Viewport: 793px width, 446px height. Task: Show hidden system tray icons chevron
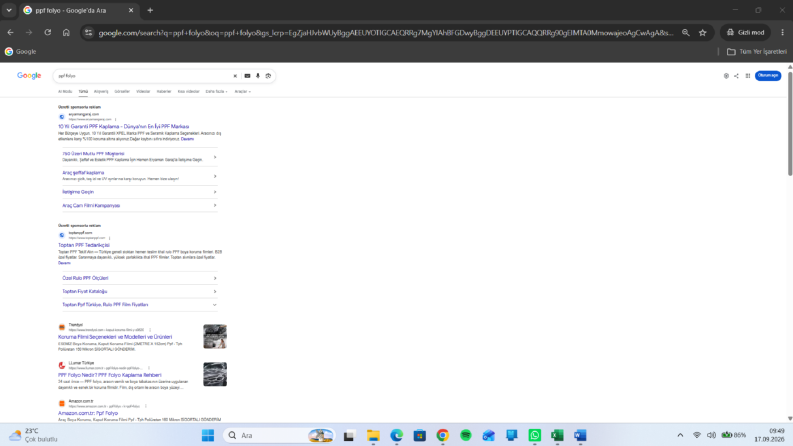click(x=680, y=435)
